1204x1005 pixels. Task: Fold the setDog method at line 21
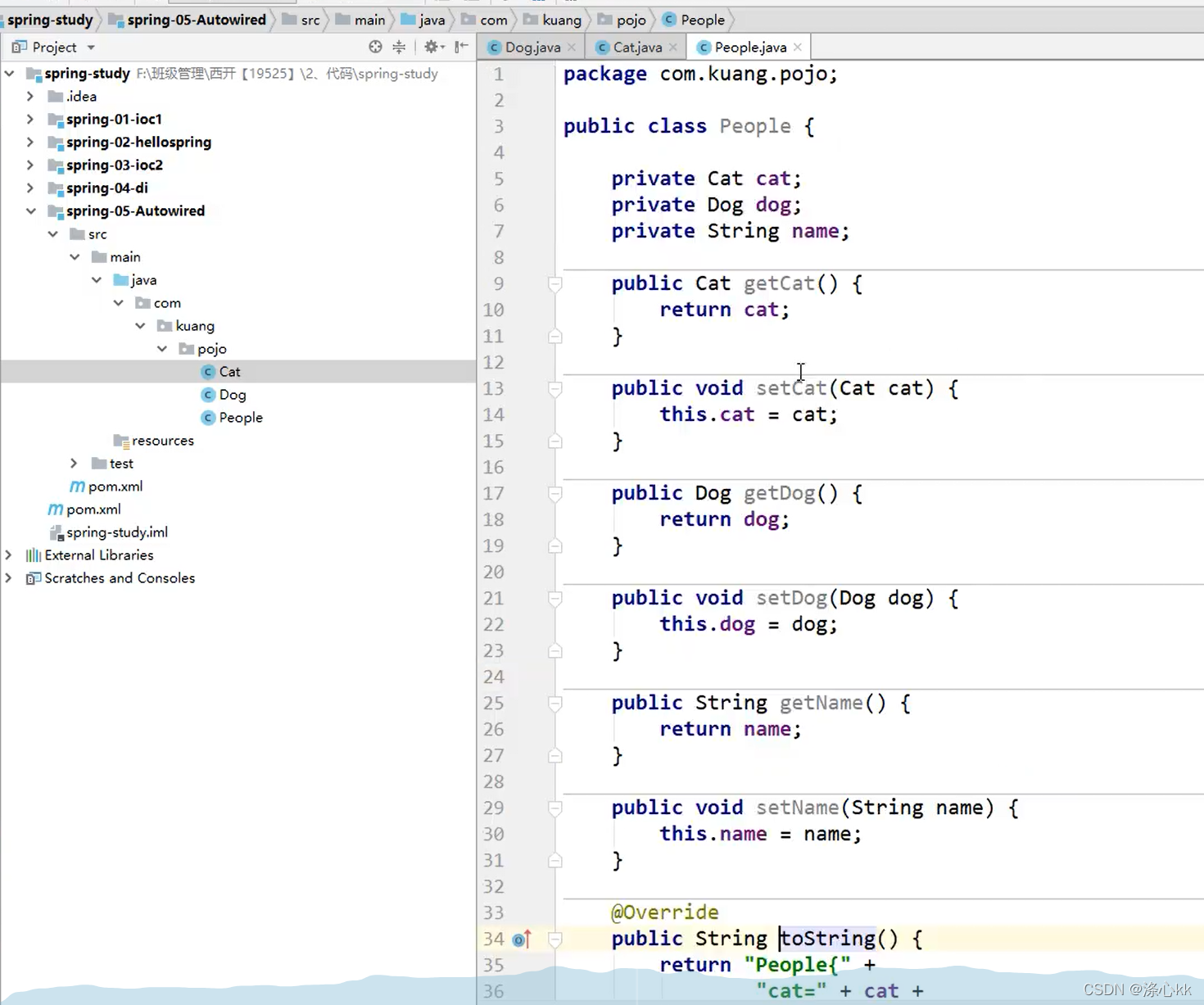click(554, 599)
